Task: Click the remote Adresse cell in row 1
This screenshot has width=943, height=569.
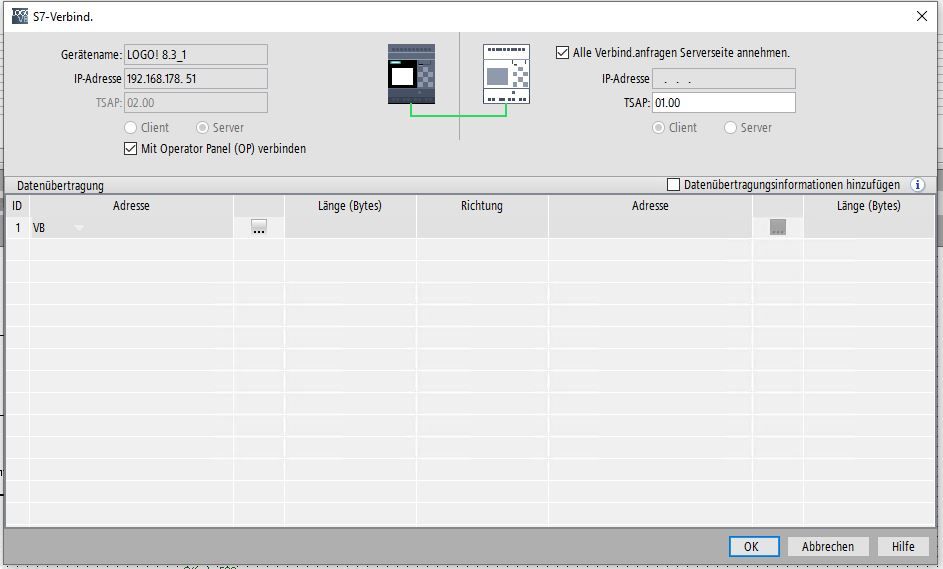Action: pyautogui.click(x=650, y=227)
